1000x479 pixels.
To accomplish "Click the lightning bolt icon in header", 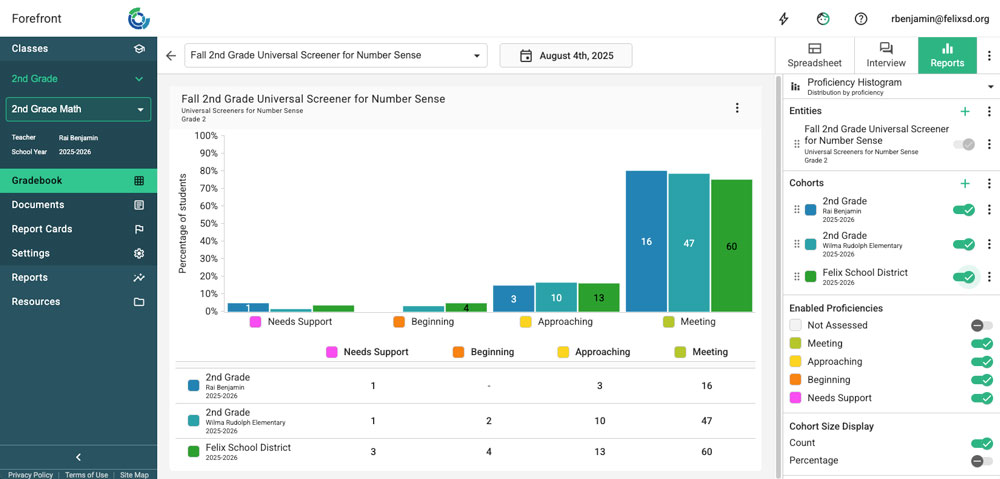I will [x=783, y=19].
